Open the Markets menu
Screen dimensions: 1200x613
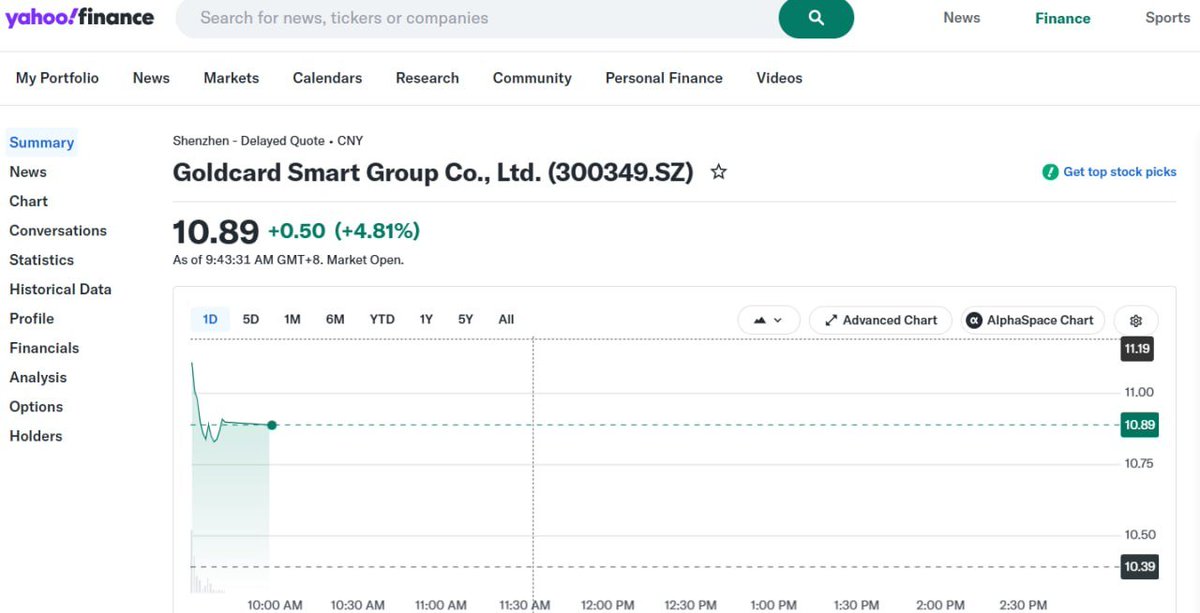pos(231,78)
